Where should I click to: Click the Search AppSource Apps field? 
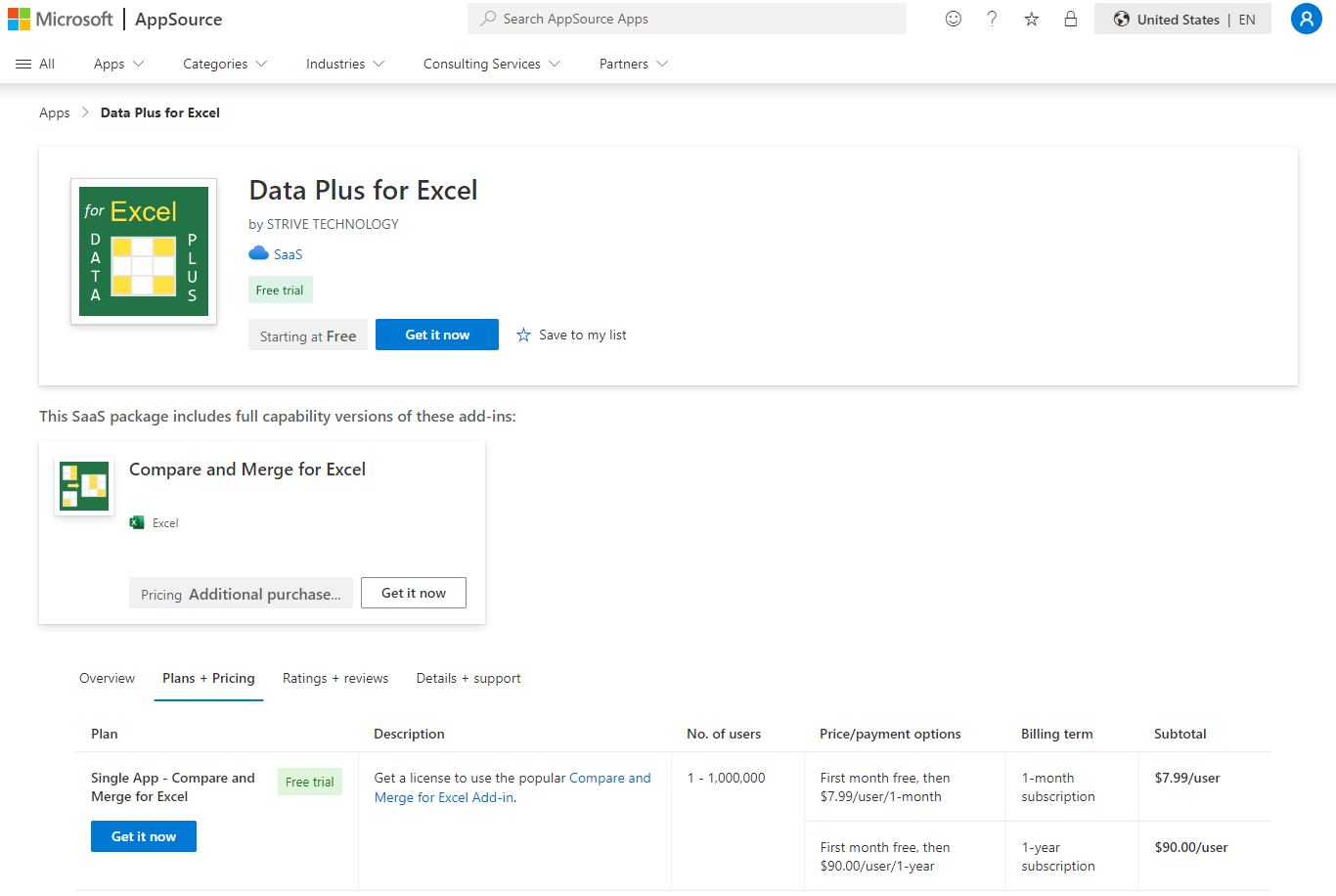(x=685, y=19)
